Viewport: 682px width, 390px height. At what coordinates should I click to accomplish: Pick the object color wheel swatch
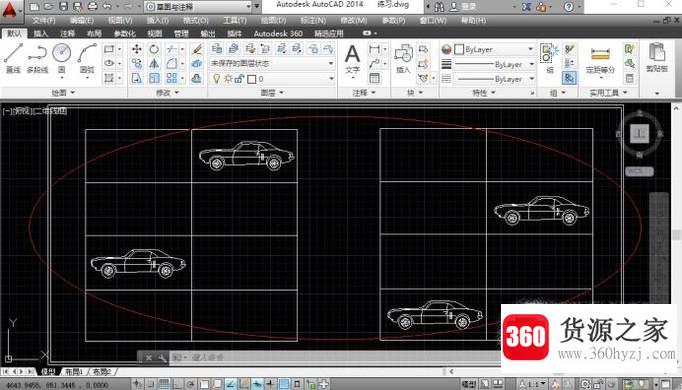click(x=446, y=49)
